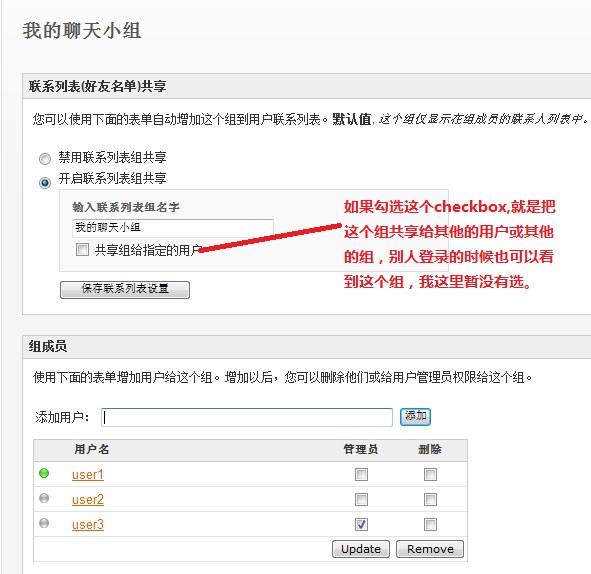Click the Remove button
This screenshot has height=574, width=591.
[430, 549]
